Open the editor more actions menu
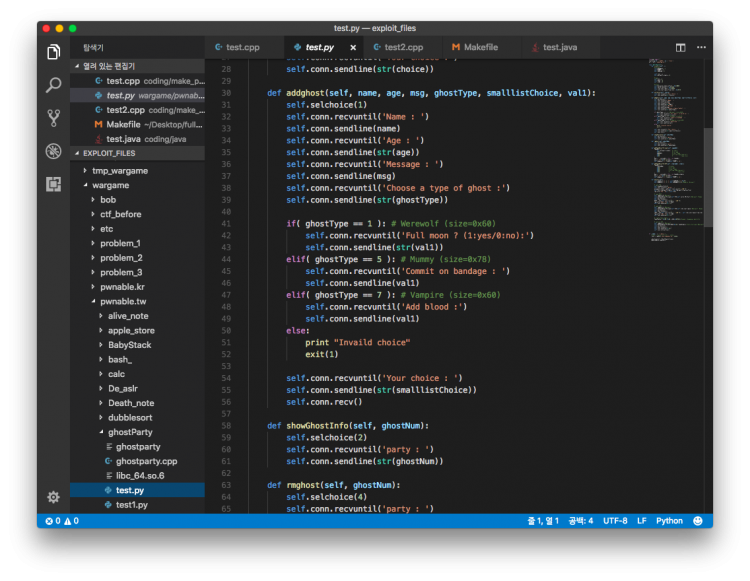 pos(699,47)
